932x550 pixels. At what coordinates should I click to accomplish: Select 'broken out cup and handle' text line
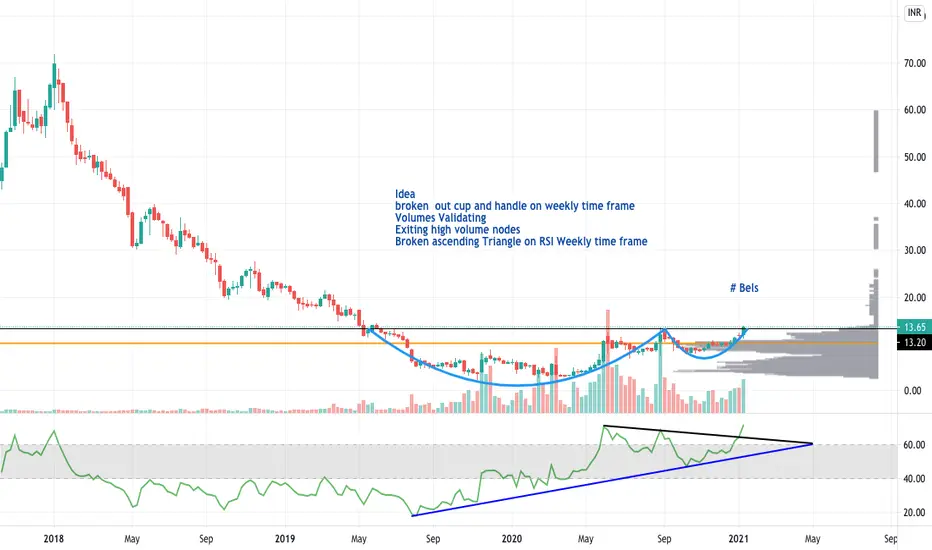(x=515, y=206)
